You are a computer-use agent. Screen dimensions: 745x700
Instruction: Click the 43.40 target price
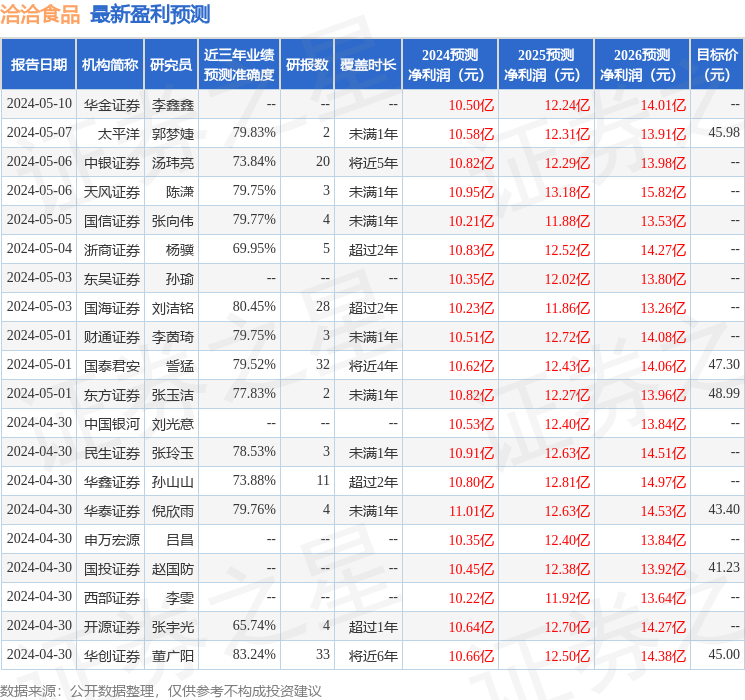pyautogui.click(x=724, y=509)
